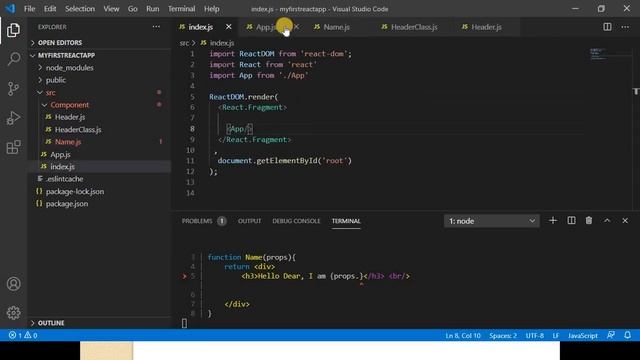Switch to the HeaderClass.js editor tab
640x360 pixels.
coord(414,27)
